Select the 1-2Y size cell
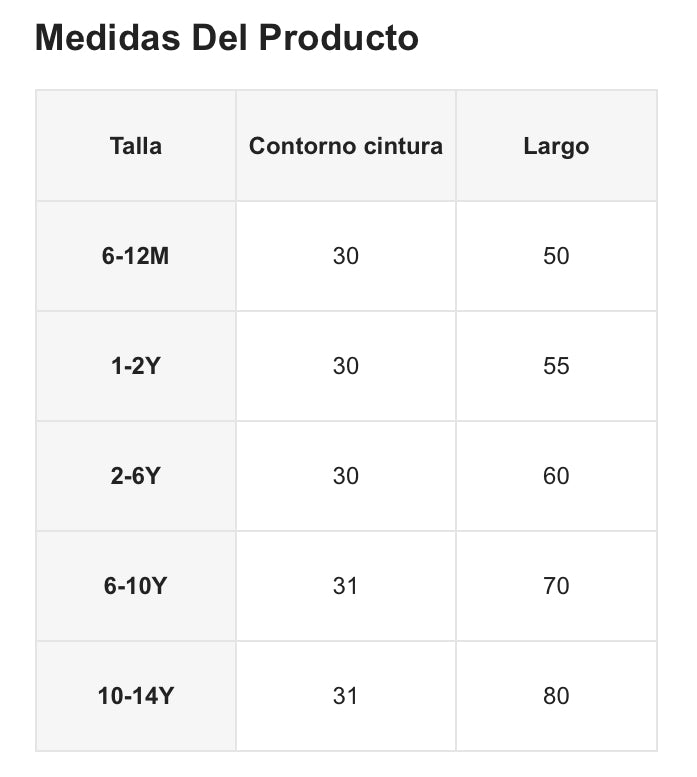 [136, 366]
